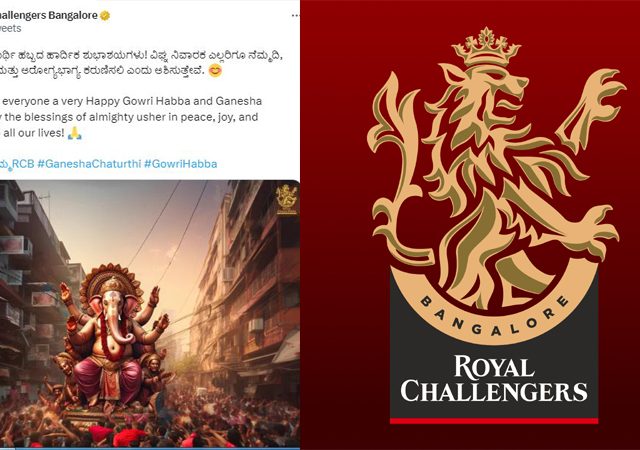The height and width of the screenshot is (450, 640).
Task: Click the folded hands emoji after 'lives!'
Action: (x=75, y=133)
